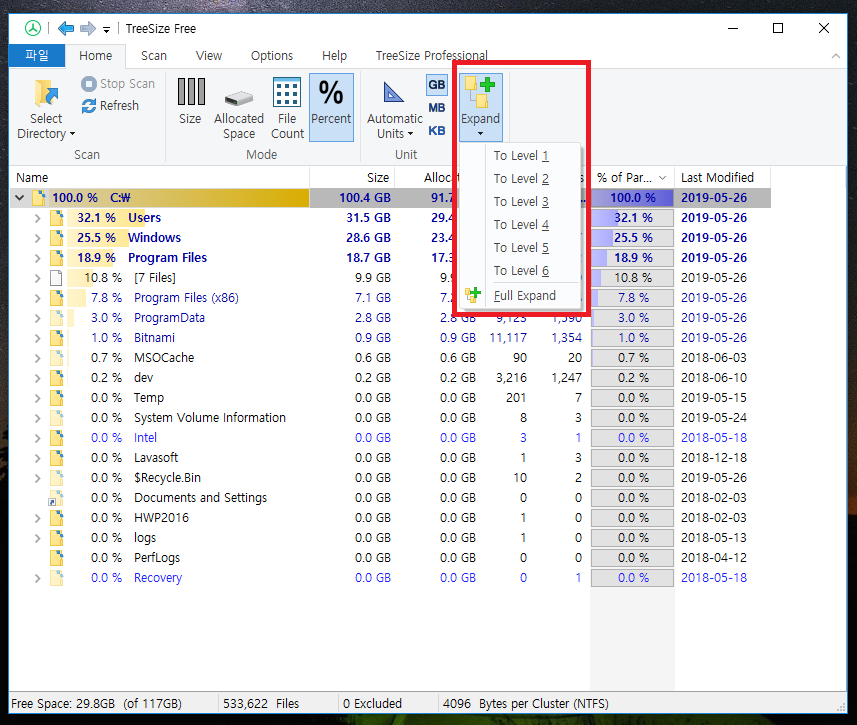Choose To Level 4
857x725 pixels.
pyautogui.click(x=521, y=225)
